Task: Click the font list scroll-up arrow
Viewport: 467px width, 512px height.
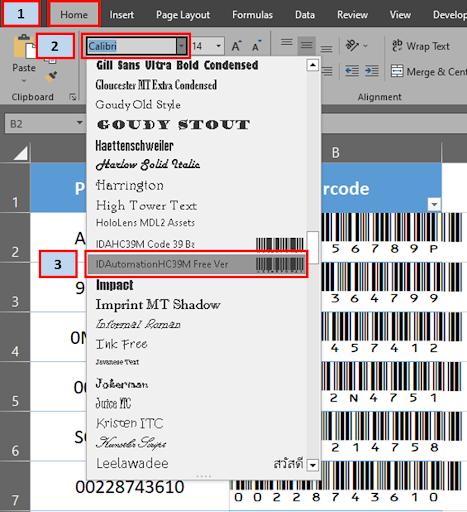Action: coord(312,65)
